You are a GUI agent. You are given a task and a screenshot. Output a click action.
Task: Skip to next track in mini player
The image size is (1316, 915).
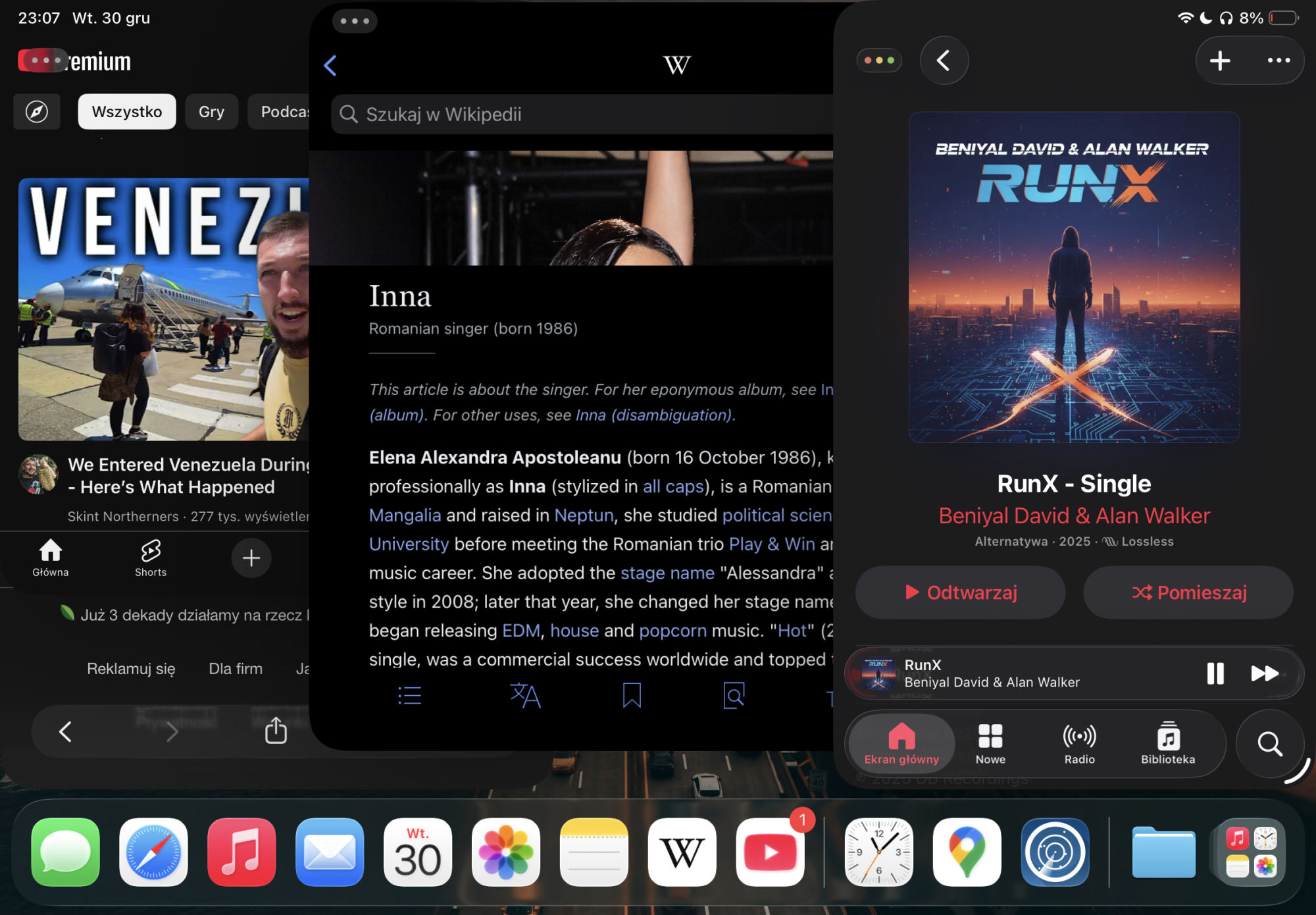[x=1264, y=673]
